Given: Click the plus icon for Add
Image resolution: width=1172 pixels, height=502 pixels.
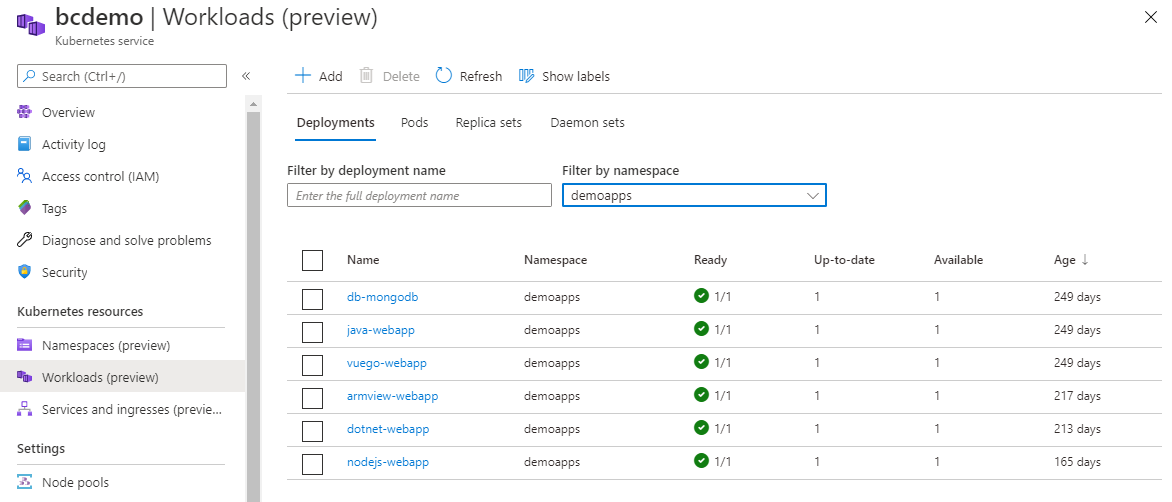Looking at the screenshot, I should pos(302,75).
